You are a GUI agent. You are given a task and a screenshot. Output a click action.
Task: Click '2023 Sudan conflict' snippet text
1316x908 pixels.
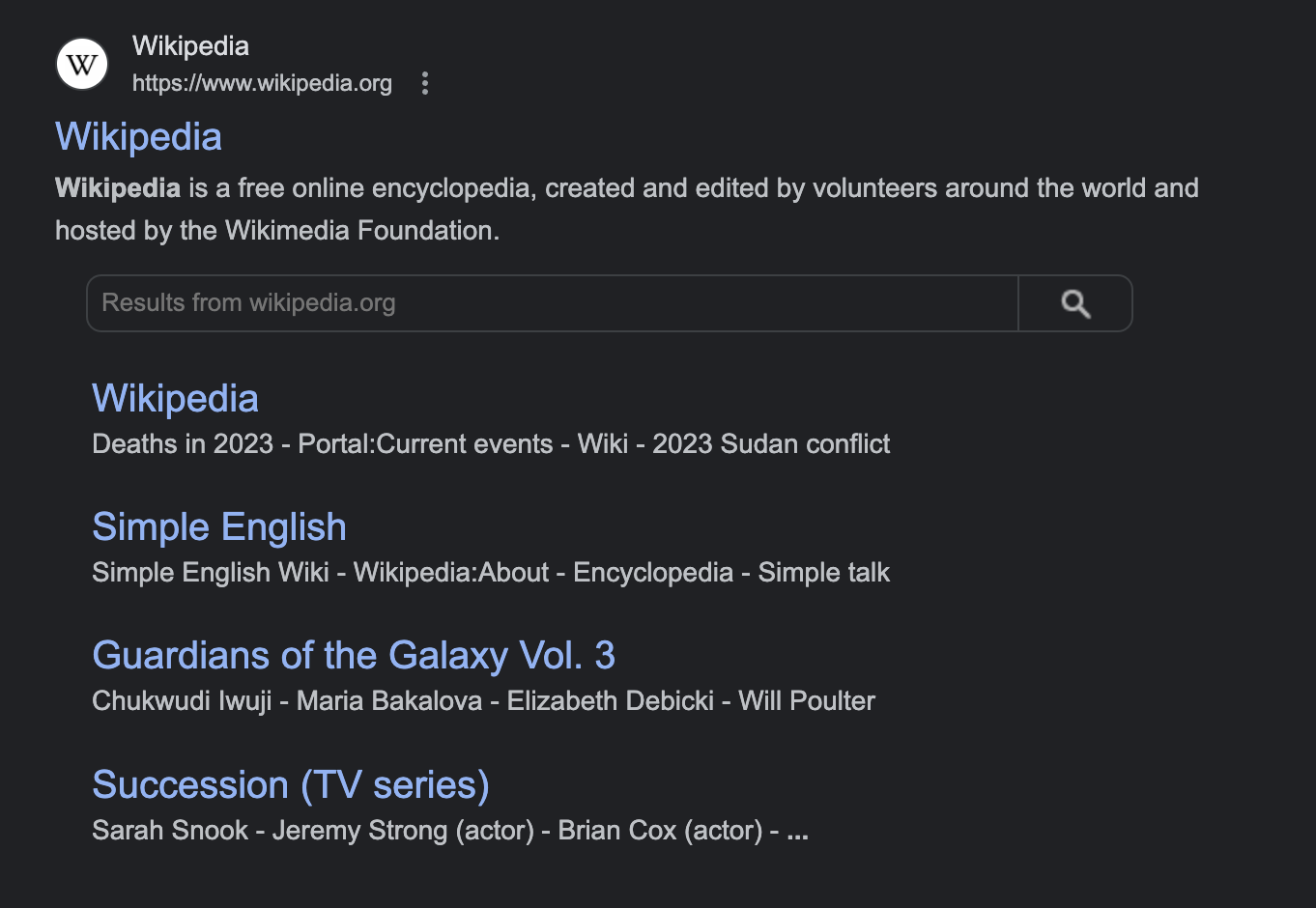(771, 444)
